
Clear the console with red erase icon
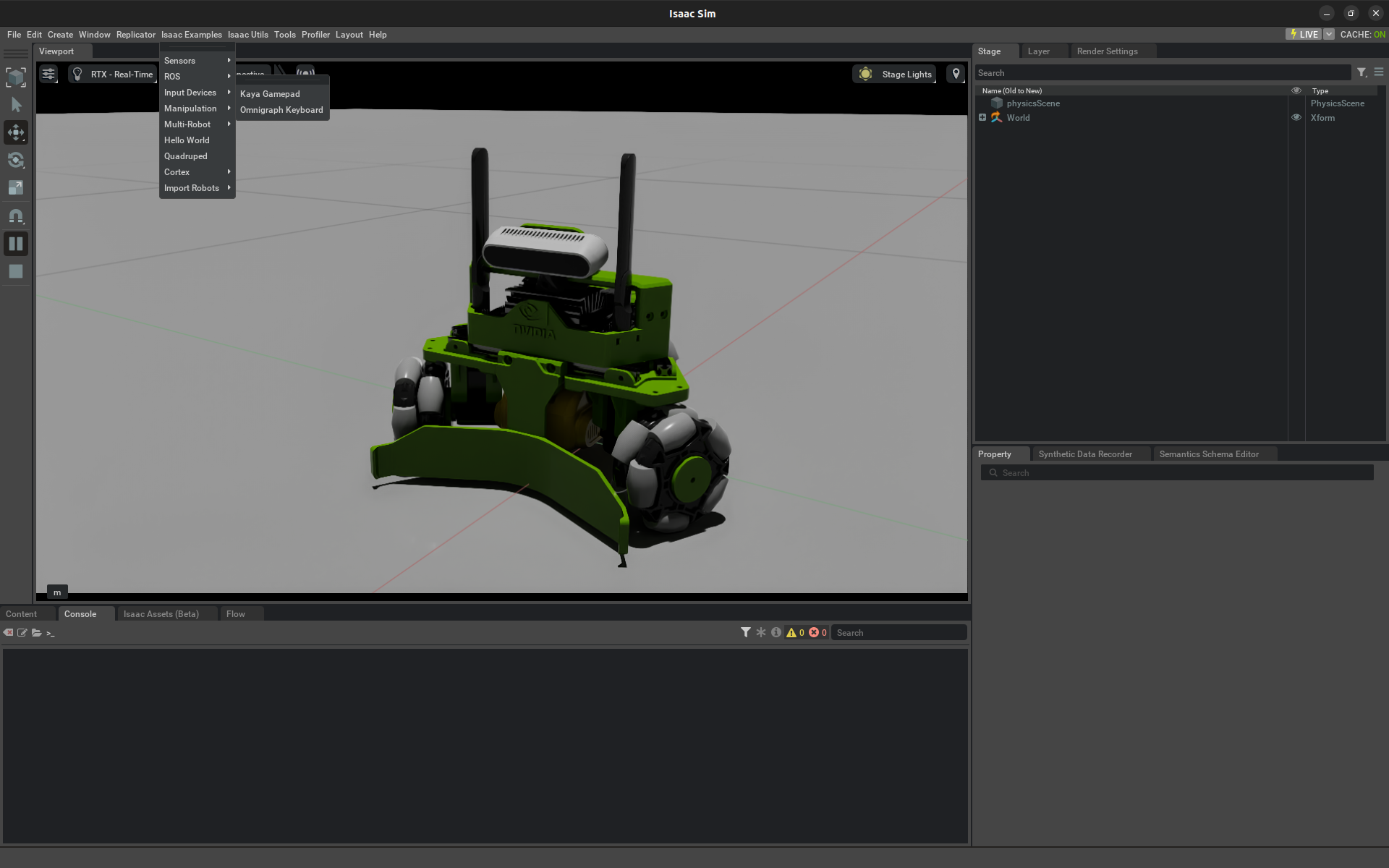point(8,632)
